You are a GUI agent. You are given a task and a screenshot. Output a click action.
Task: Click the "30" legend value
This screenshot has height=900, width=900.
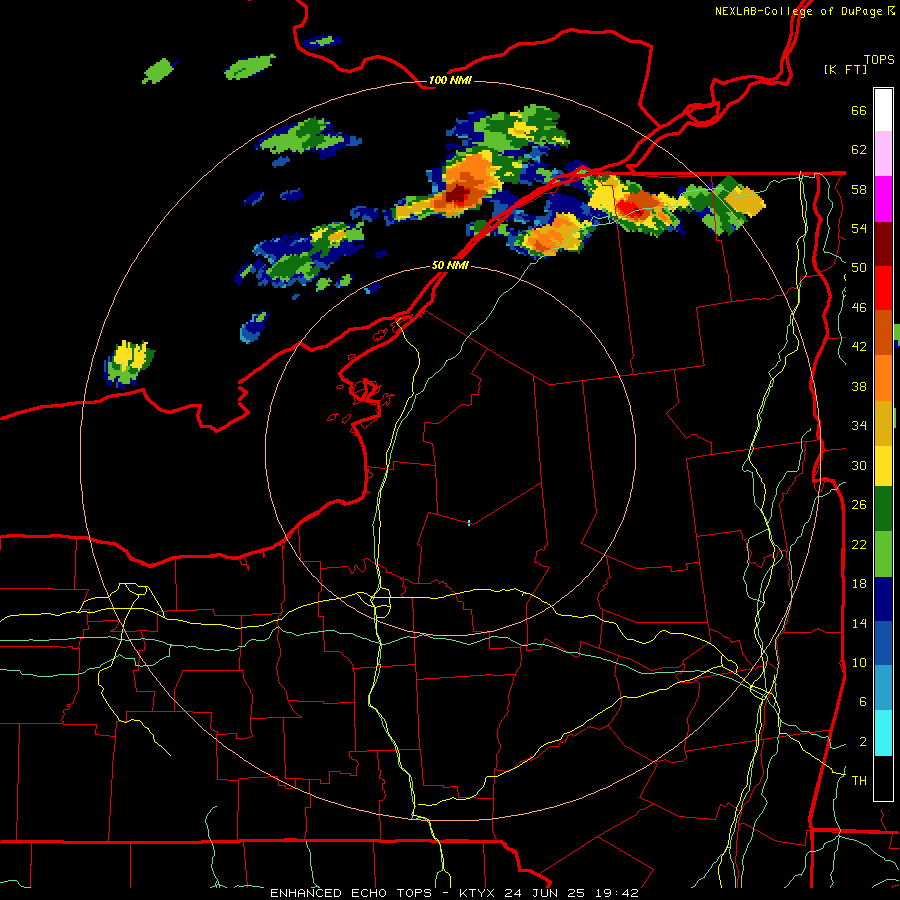coord(859,465)
